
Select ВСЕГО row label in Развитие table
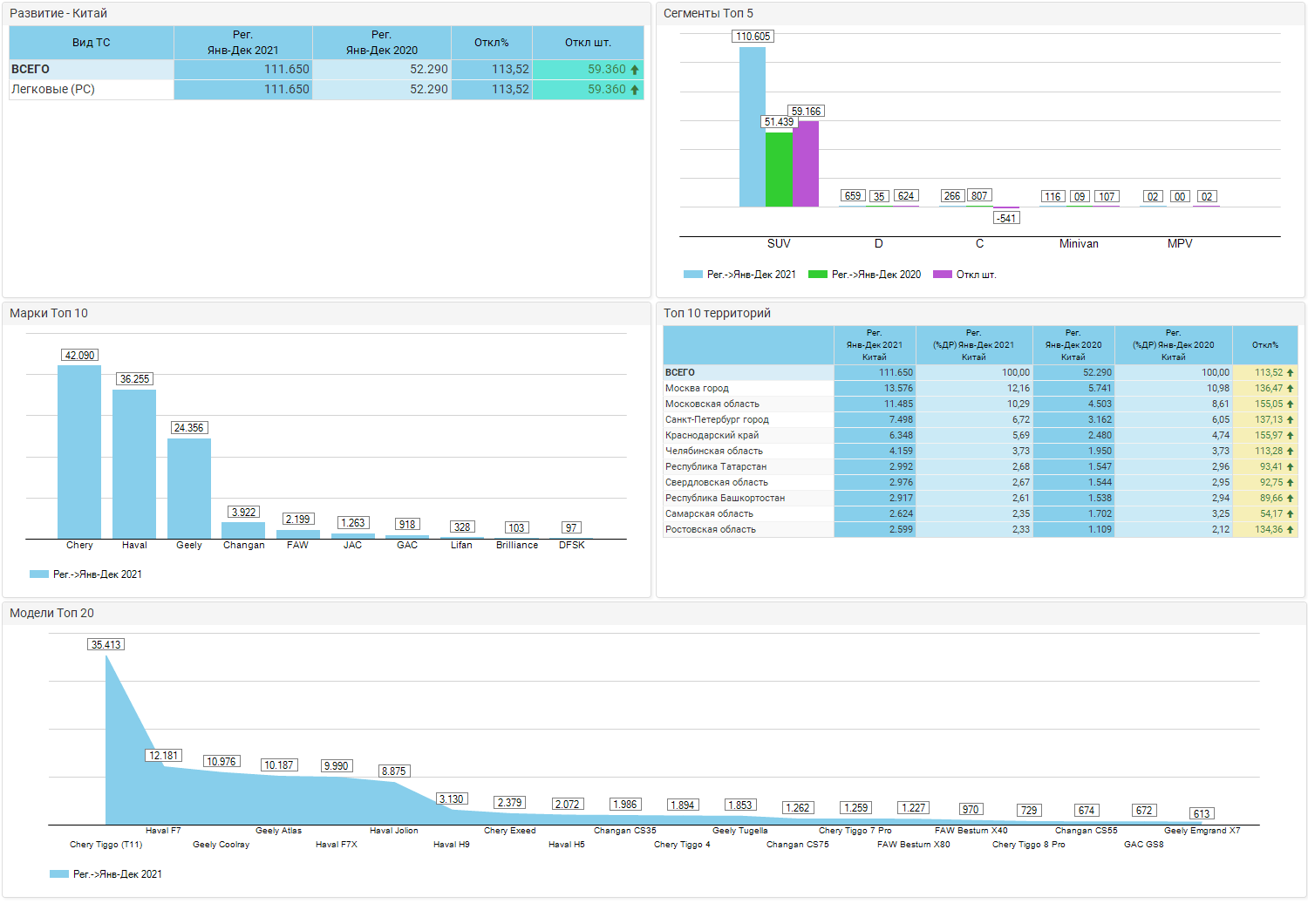coord(31,70)
